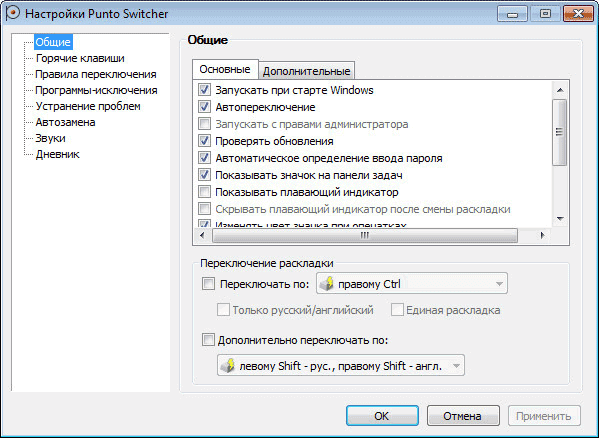Click the vertical scrollbar thumb in options list
Image resolution: width=599 pixels, height=438 pixels.
tap(560, 132)
